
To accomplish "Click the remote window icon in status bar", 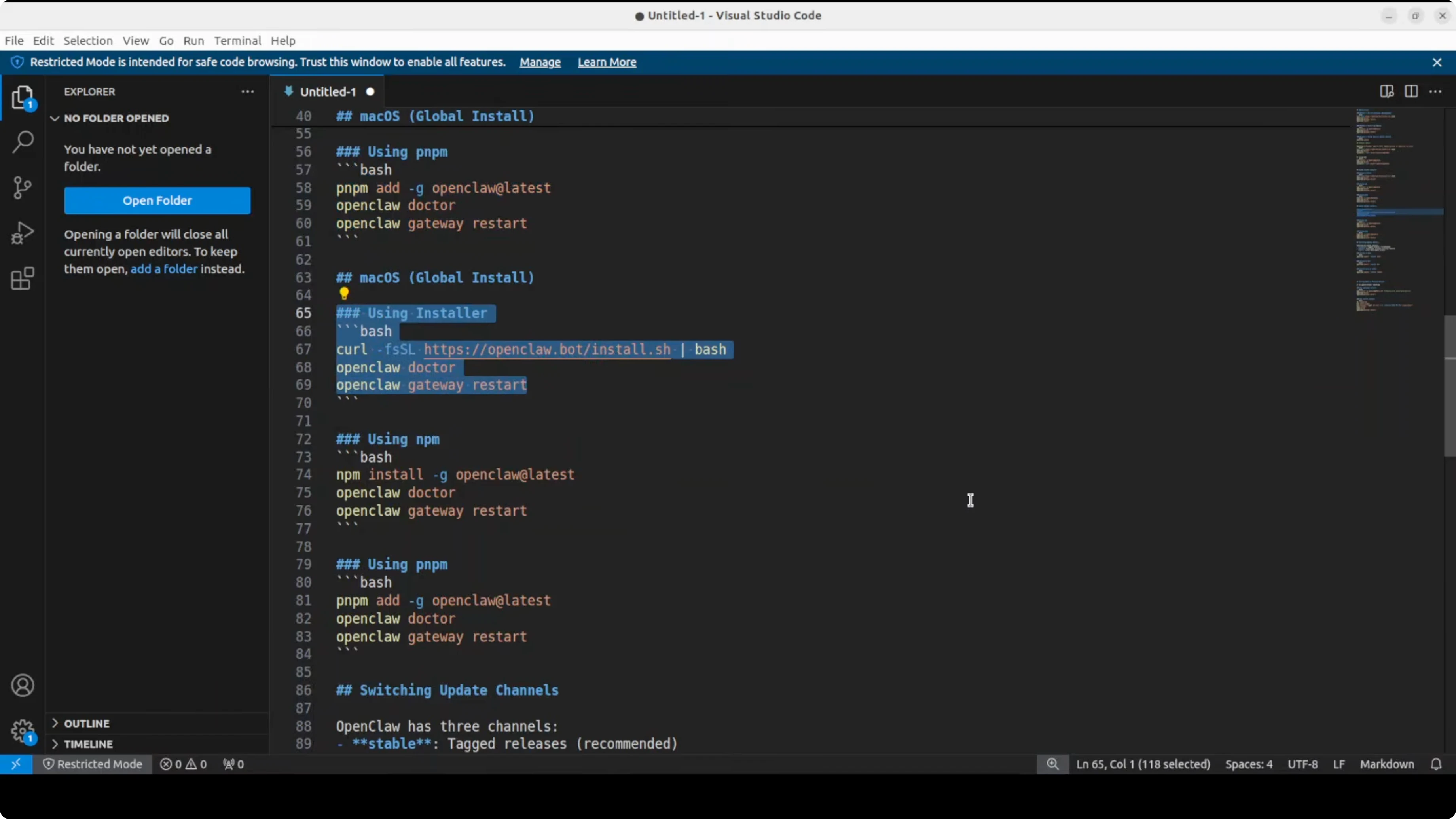I will tap(16, 764).
